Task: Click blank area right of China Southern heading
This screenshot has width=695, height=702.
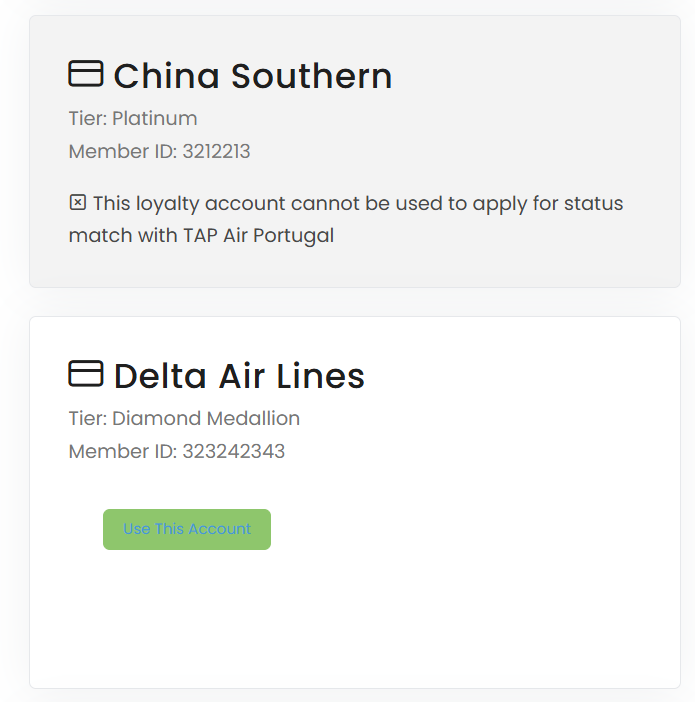Action: tap(530, 76)
